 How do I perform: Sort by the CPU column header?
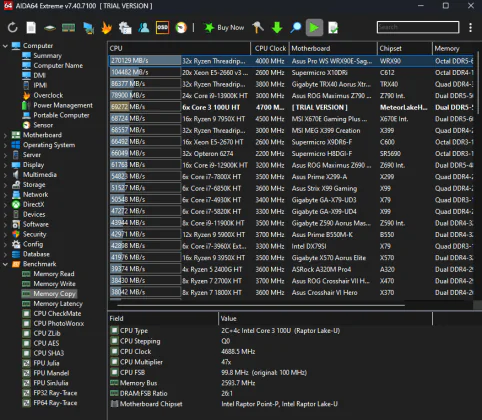pos(179,48)
